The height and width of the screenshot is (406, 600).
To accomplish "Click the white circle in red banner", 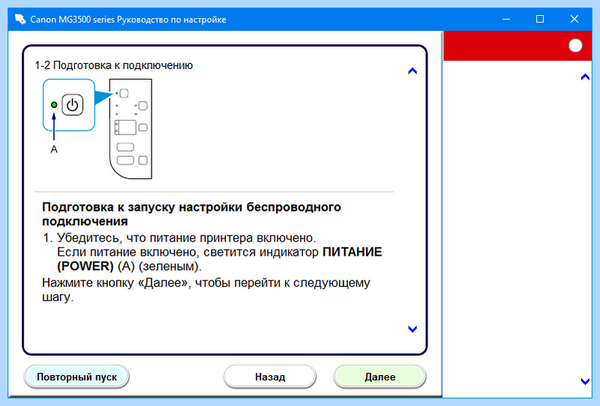I will 575,46.
